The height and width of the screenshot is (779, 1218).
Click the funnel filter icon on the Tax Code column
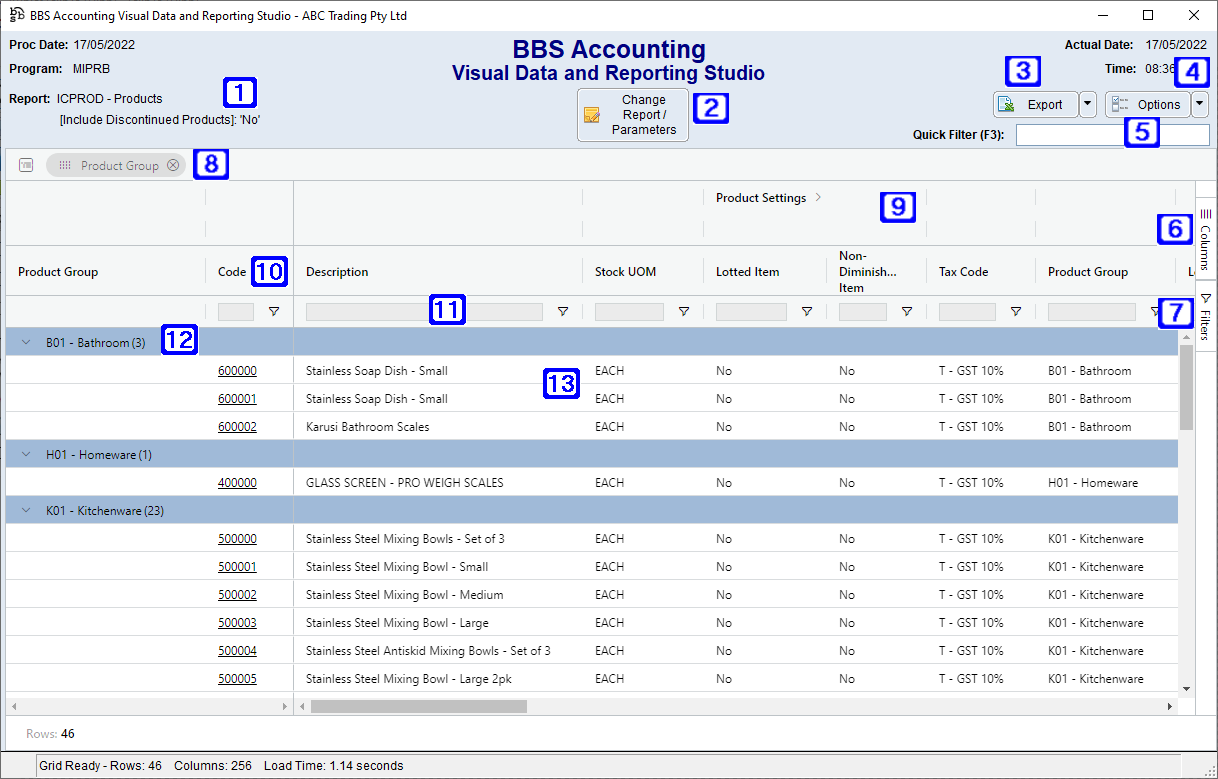1015,311
